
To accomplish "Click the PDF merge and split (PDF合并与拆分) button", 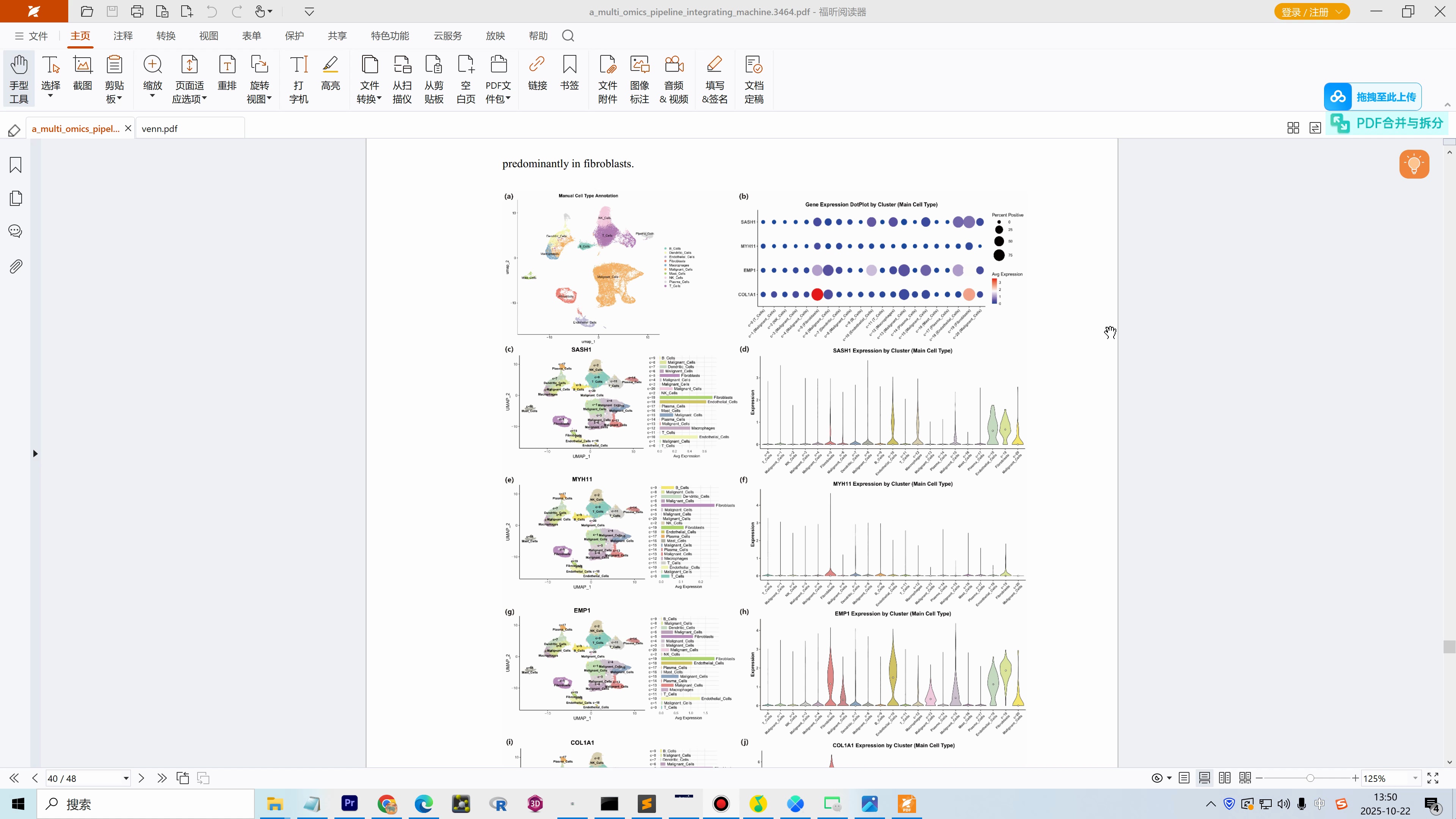I will pyautogui.click(x=1387, y=123).
